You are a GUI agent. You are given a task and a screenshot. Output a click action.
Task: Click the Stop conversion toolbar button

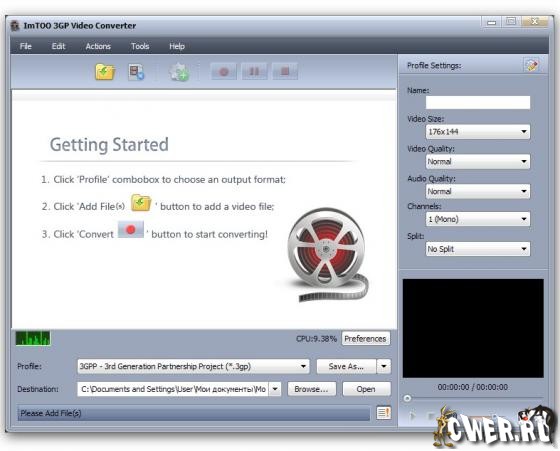pos(285,71)
